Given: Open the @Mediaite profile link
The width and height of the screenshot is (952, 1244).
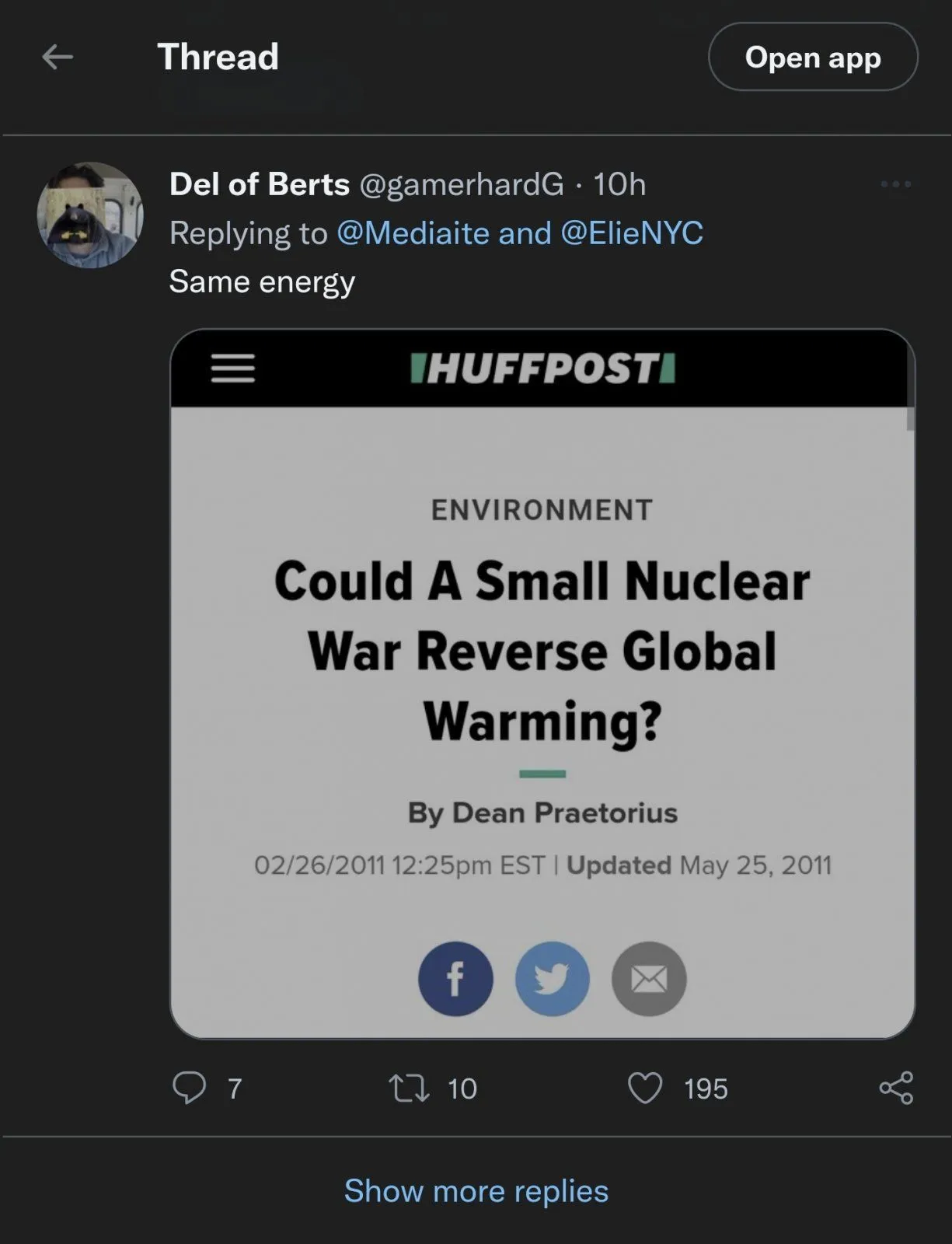Looking at the screenshot, I should [x=413, y=233].
